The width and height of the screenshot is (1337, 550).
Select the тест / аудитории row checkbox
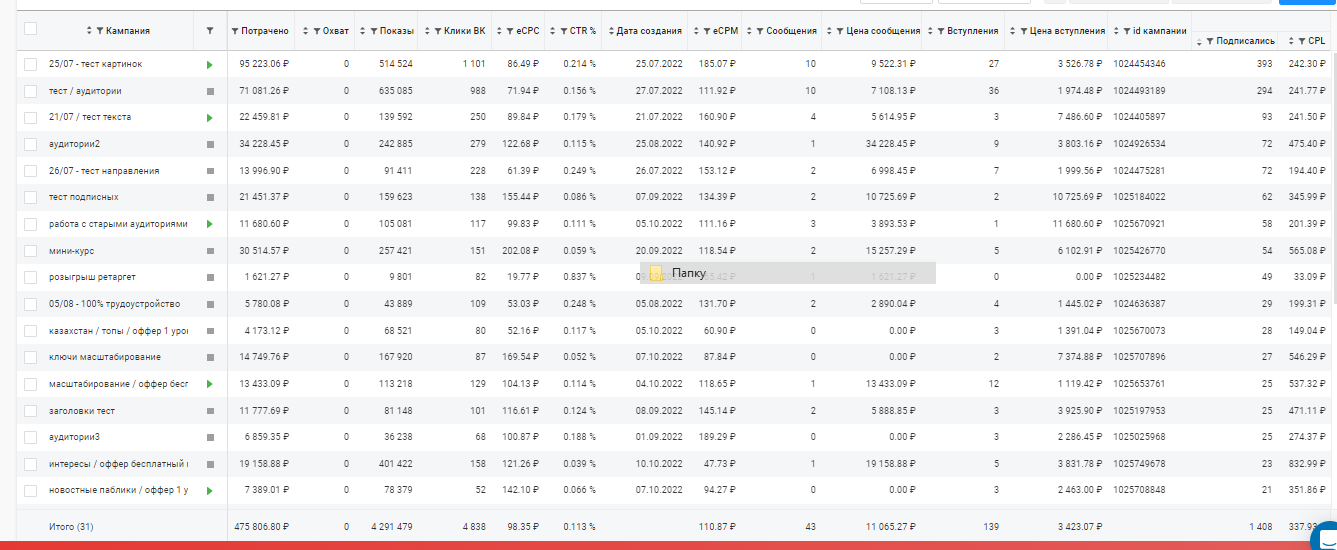point(30,91)
